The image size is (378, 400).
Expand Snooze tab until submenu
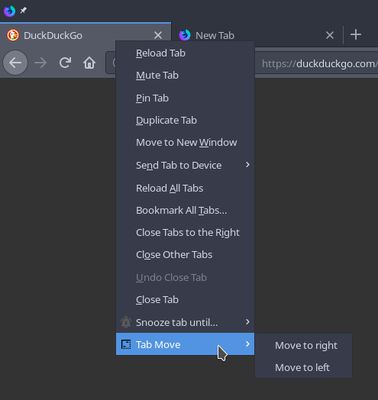247,322
